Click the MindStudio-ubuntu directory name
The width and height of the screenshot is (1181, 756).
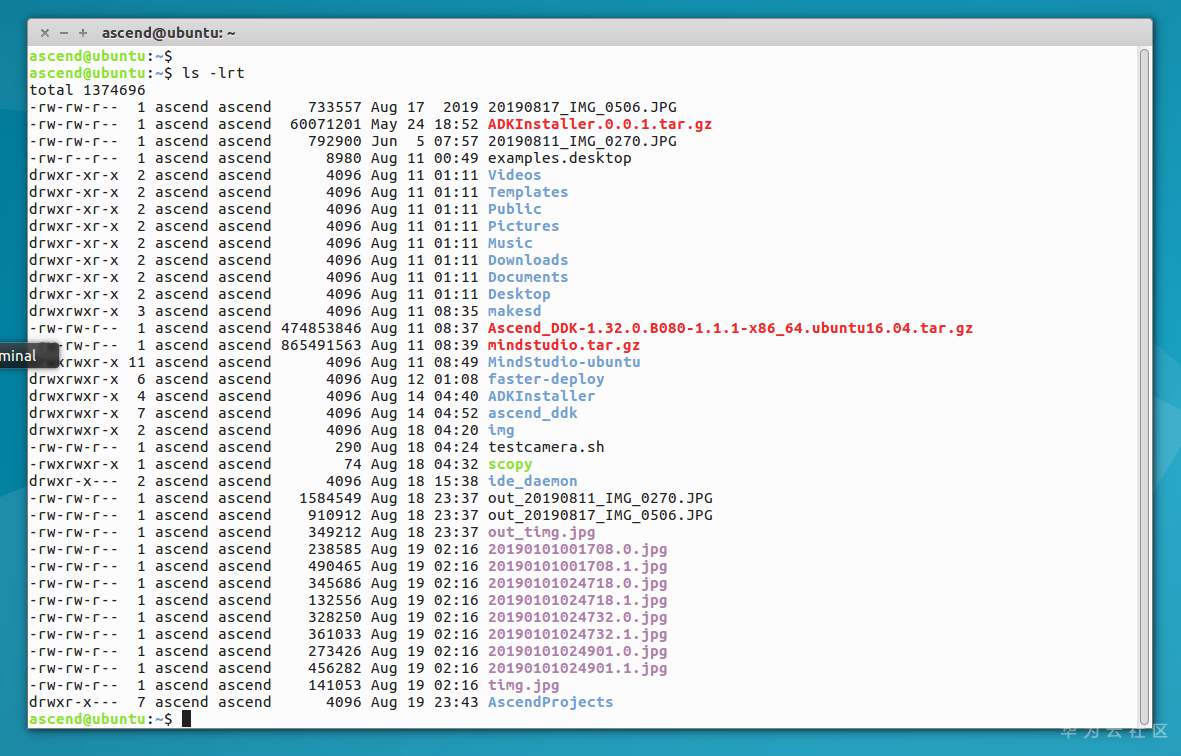[564, 362]
